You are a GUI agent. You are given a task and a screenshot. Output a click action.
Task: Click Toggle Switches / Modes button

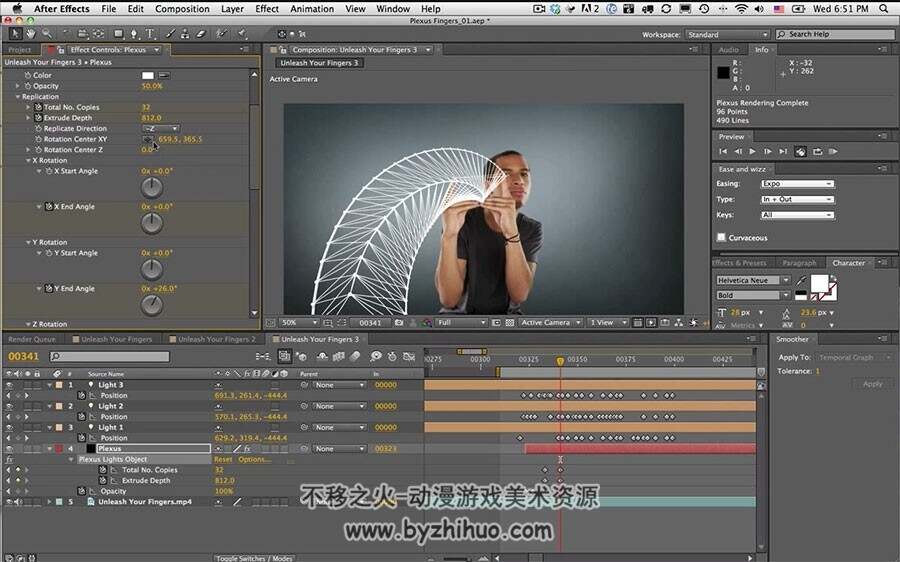pyautogui.click(x=254, y=558)
